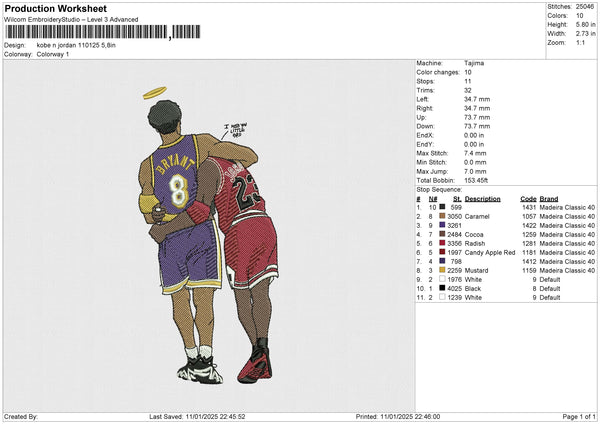Click 'Last Saved: 11/01/2025 22:45:52' text

coord(197,416)
